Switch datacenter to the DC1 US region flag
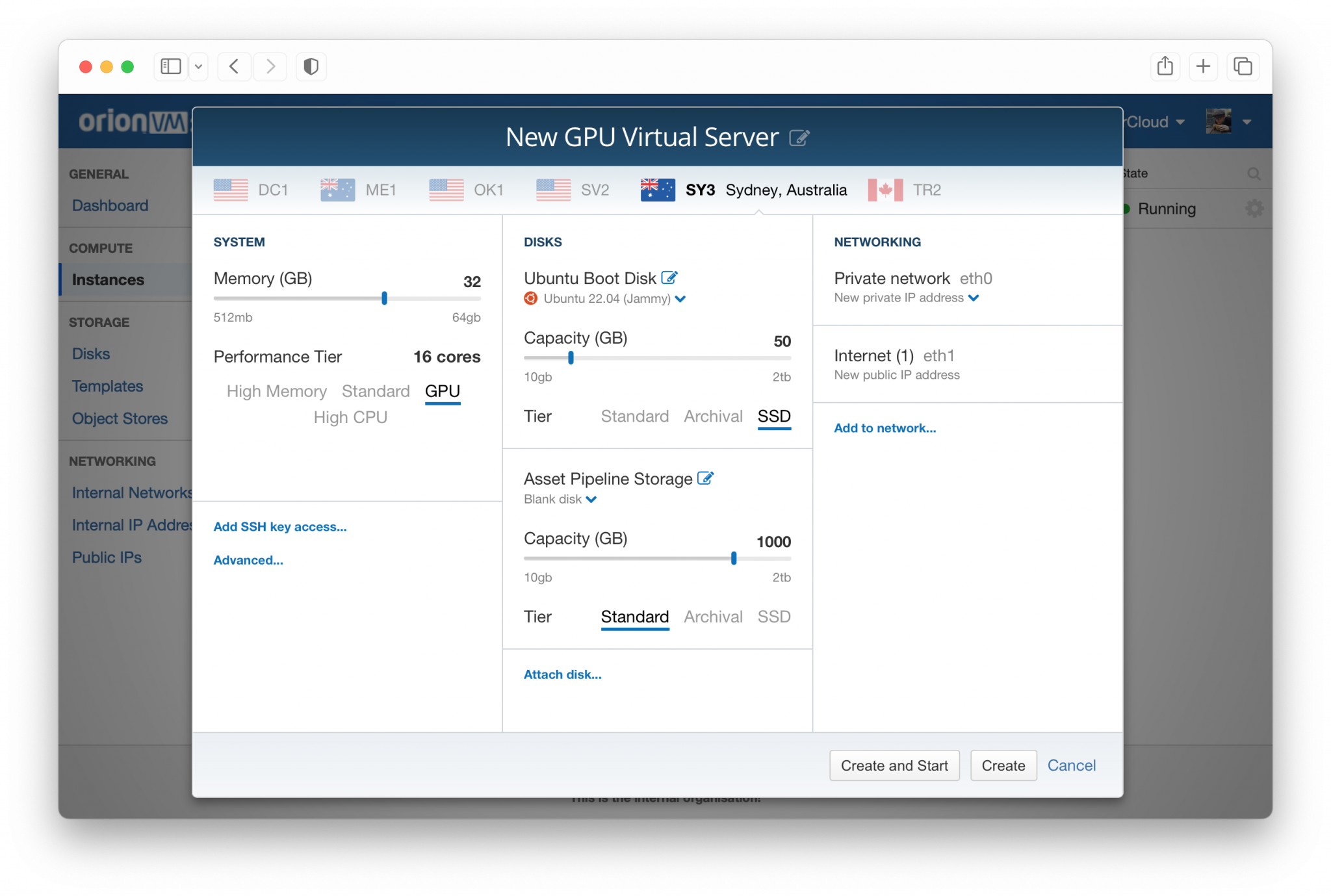 (231, 190)
